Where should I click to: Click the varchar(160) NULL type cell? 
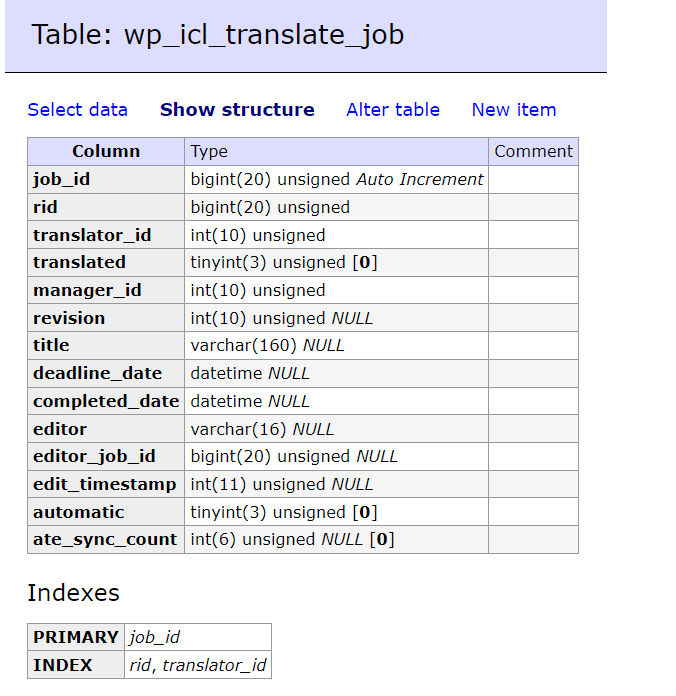click(x=336, y=345)
